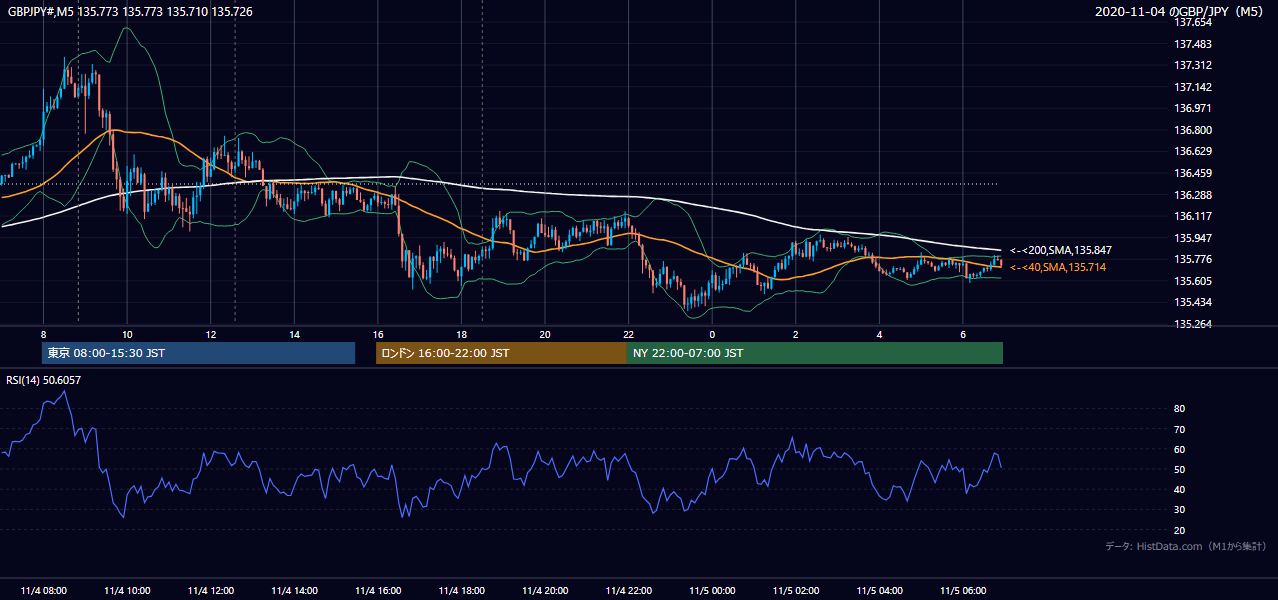Click price axis label 137.142
Viewport: 1278px width, 600px height.
pos(1192,87)
